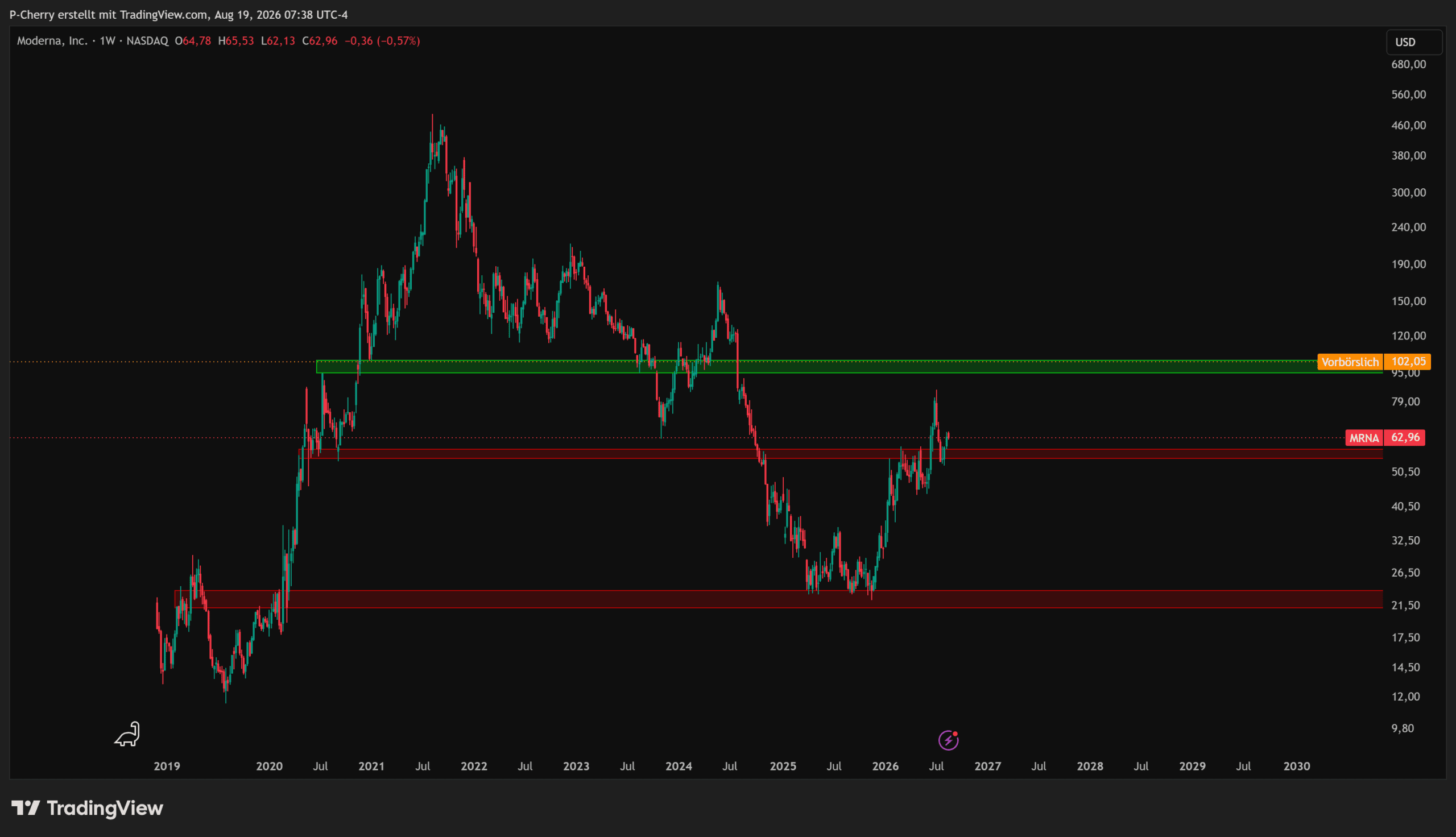Click the header text starting with P-Cherry erstellt
Screen dimensions: 1456x837
179,14
